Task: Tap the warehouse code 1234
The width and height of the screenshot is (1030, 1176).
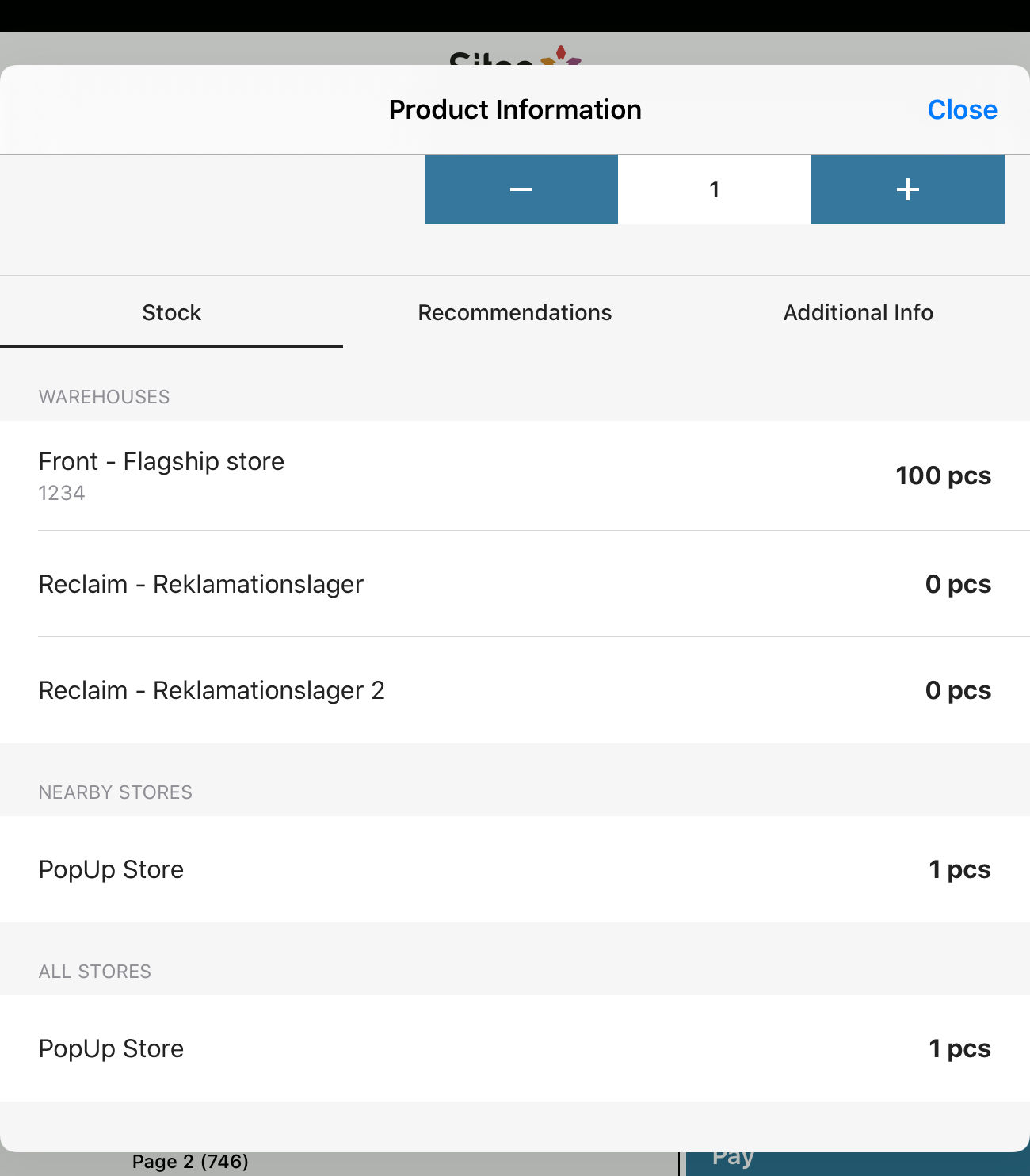Action: point(62,493)
